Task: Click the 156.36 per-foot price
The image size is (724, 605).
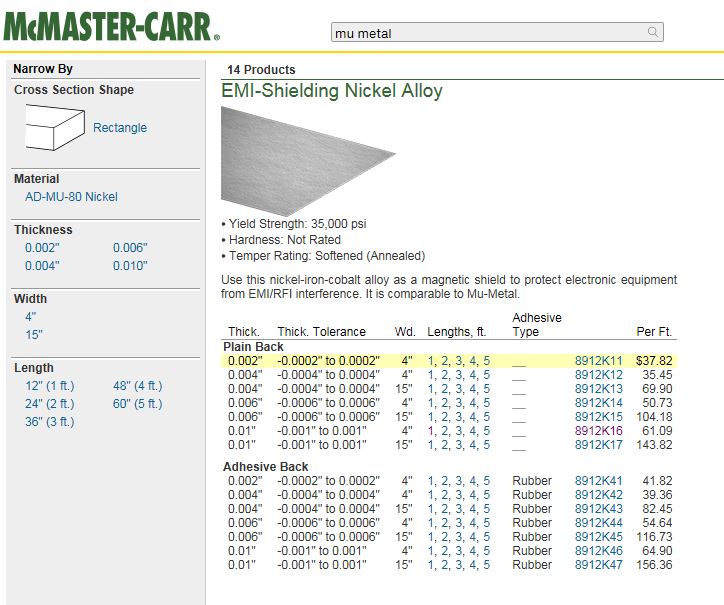Action: 654,565
